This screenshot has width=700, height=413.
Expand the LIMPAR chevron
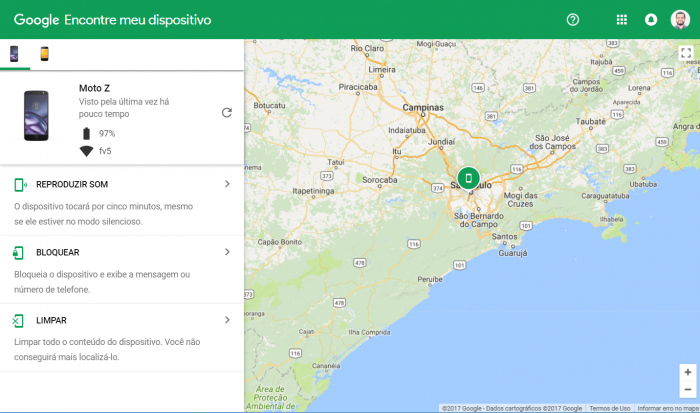(227, 320)
